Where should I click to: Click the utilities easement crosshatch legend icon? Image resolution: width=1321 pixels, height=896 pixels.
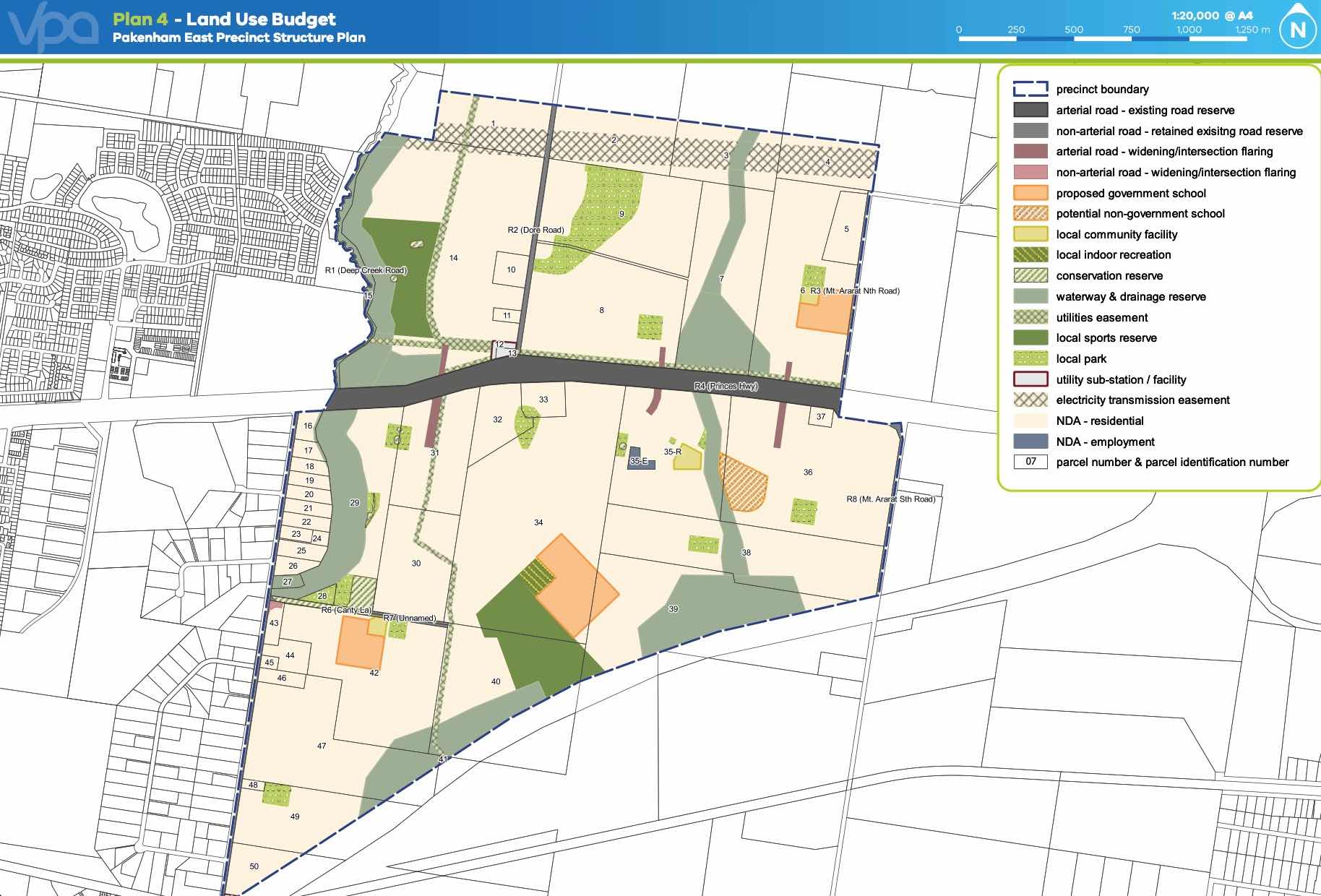[x=1029, y=316]
